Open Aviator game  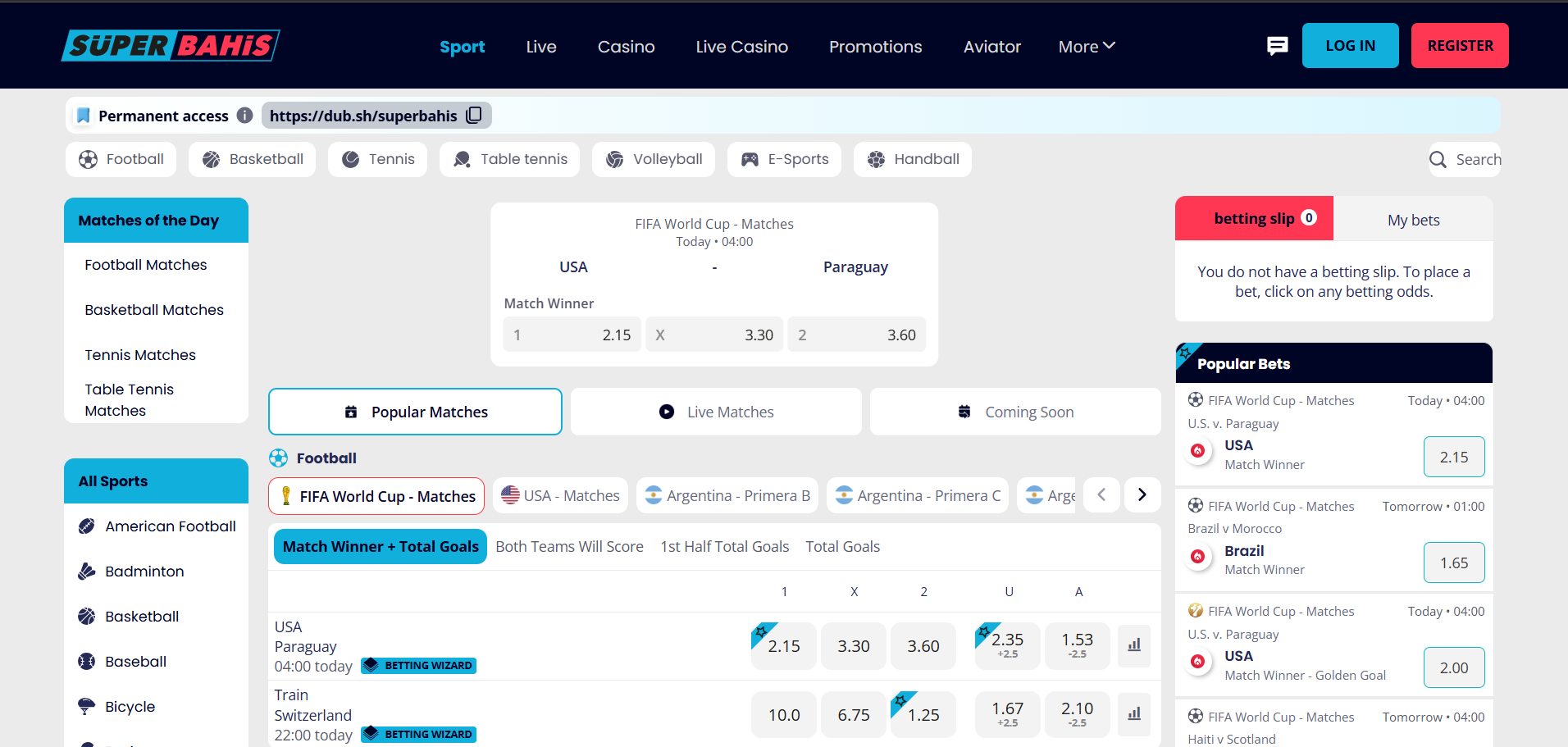click(x=991, y=47)
